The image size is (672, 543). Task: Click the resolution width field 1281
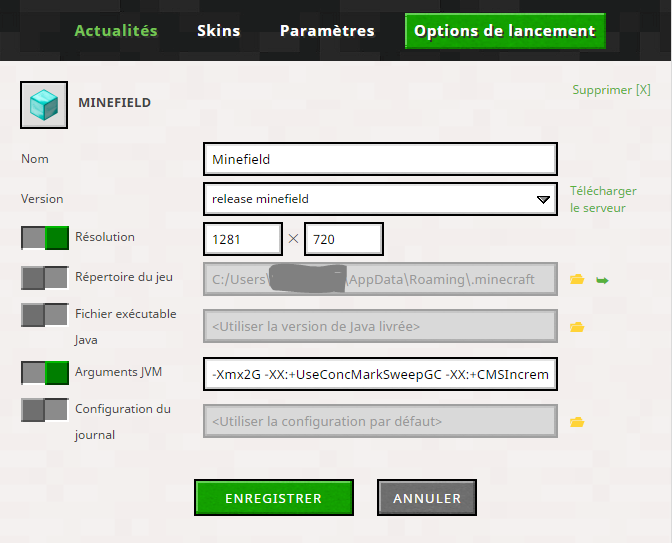pos(243,239)
